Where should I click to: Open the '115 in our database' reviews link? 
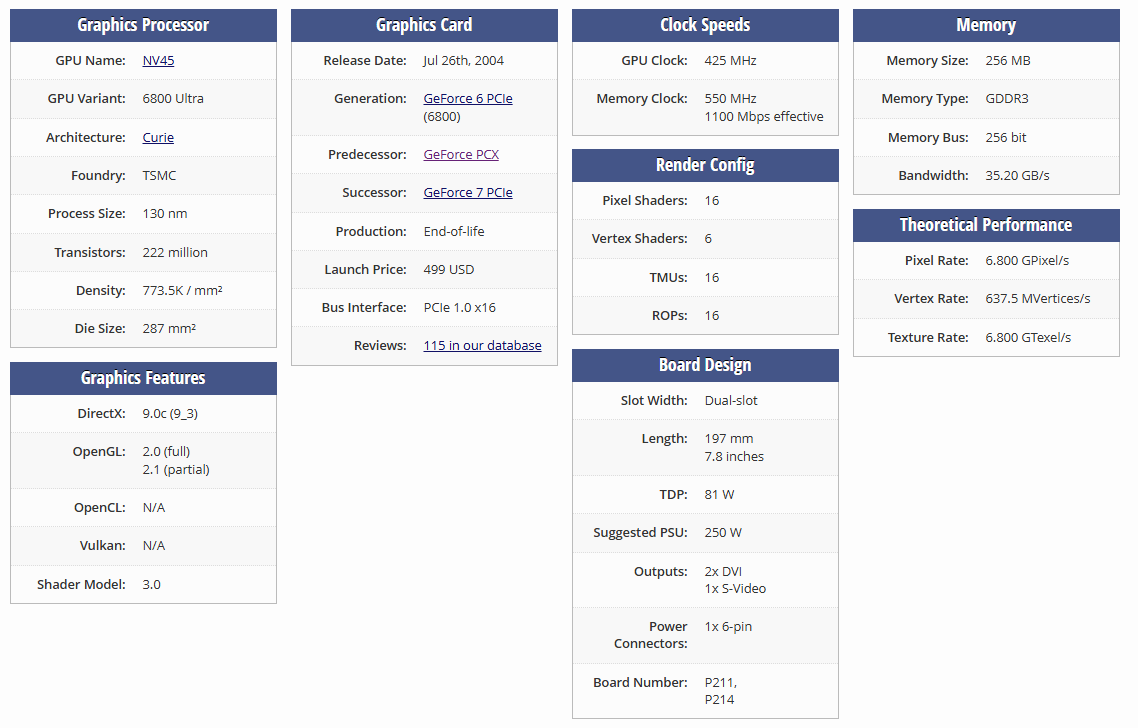point(483,346)
